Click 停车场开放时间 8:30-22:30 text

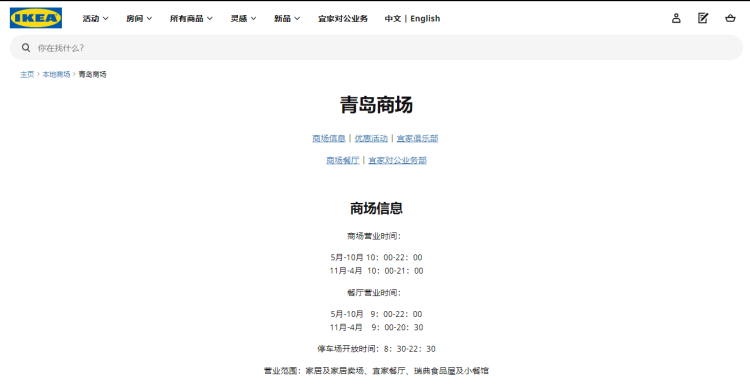coord(376,349)
